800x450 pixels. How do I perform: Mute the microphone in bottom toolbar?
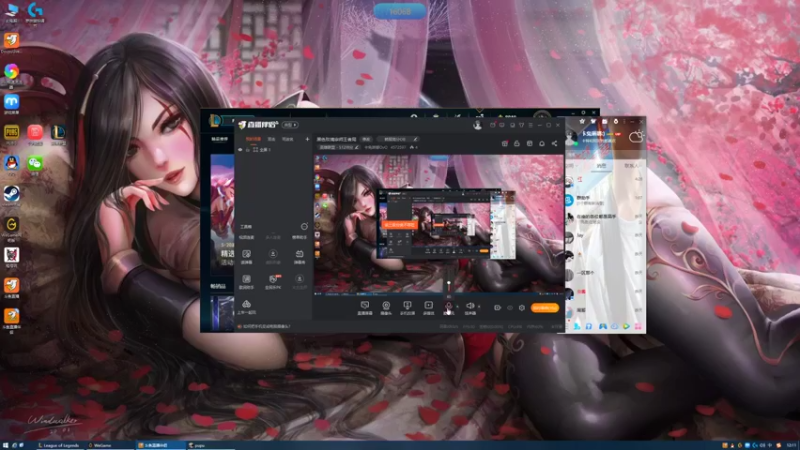click(x=448, y=308)
